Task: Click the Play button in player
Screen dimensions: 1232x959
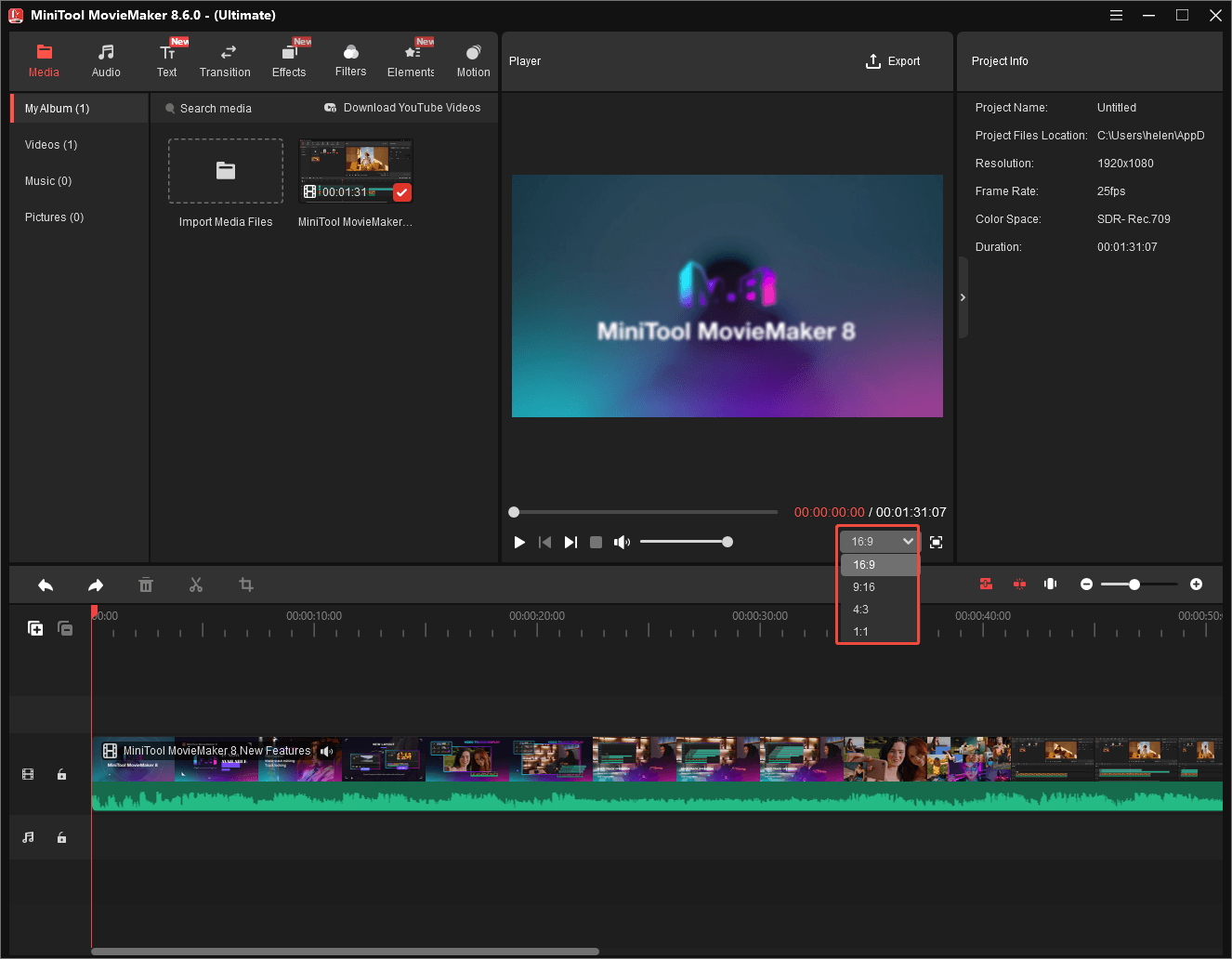Action: coord(519,542)
